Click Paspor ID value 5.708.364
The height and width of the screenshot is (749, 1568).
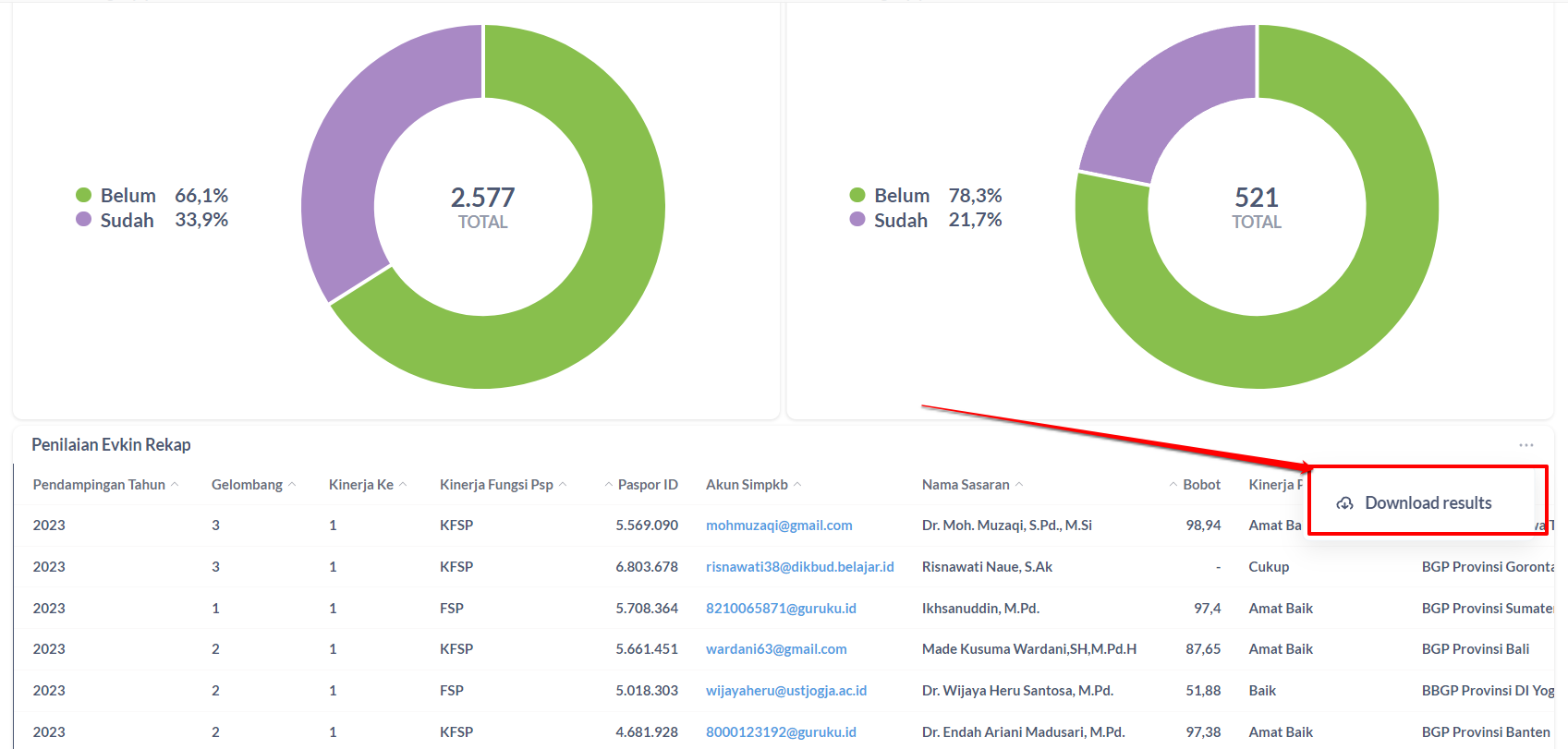[647, 609]
